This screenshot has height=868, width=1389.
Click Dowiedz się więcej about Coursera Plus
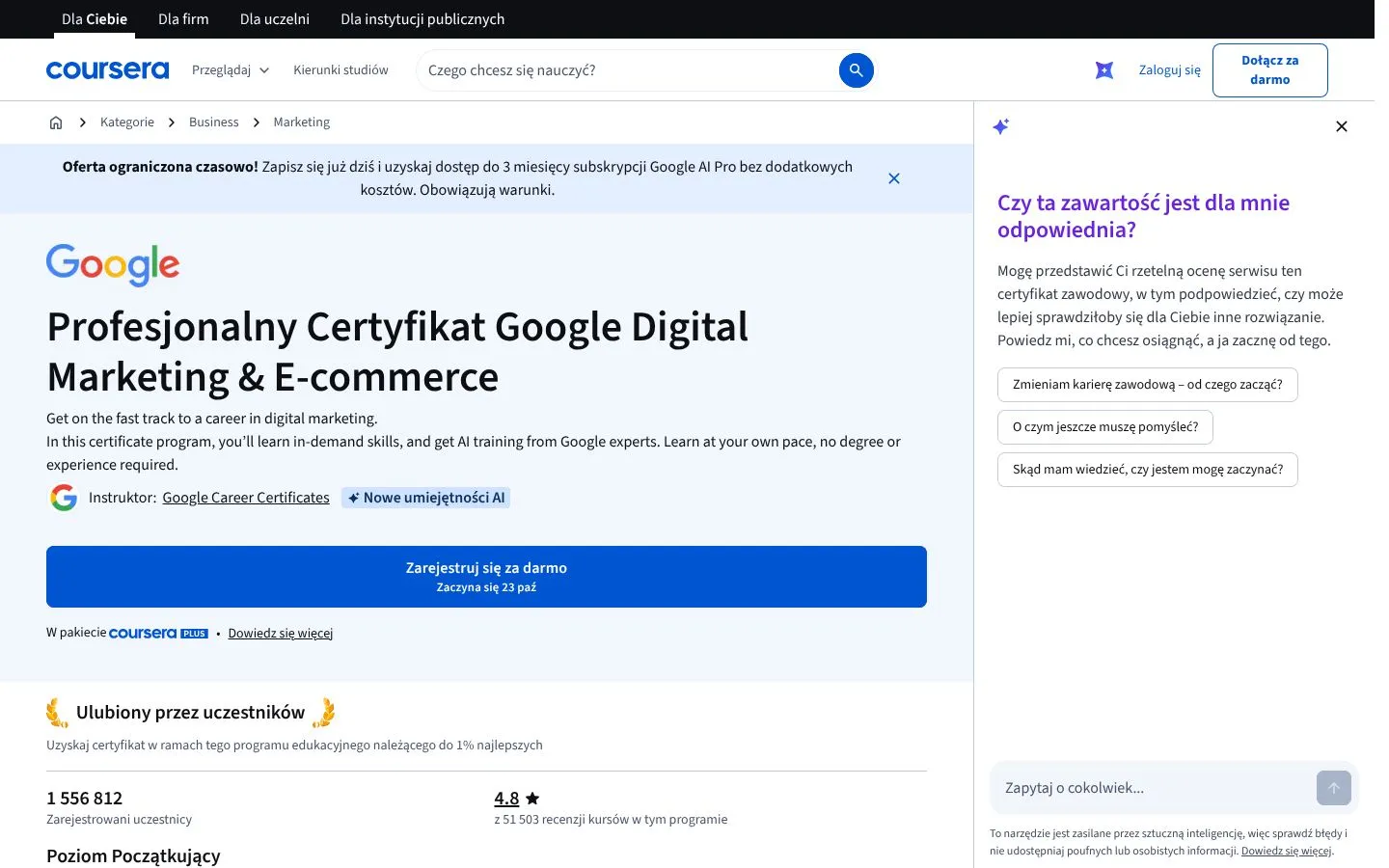coord(281,634)
